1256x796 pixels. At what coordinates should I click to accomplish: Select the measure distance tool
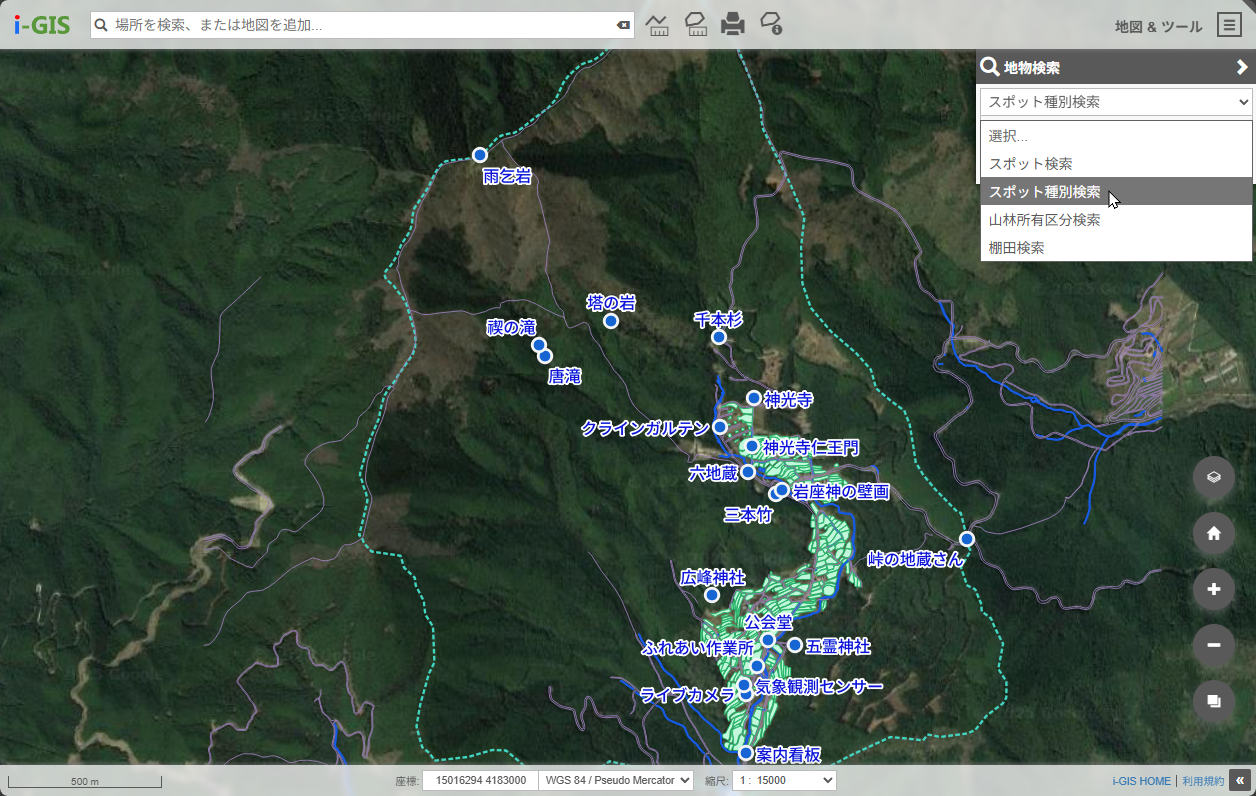657,25
